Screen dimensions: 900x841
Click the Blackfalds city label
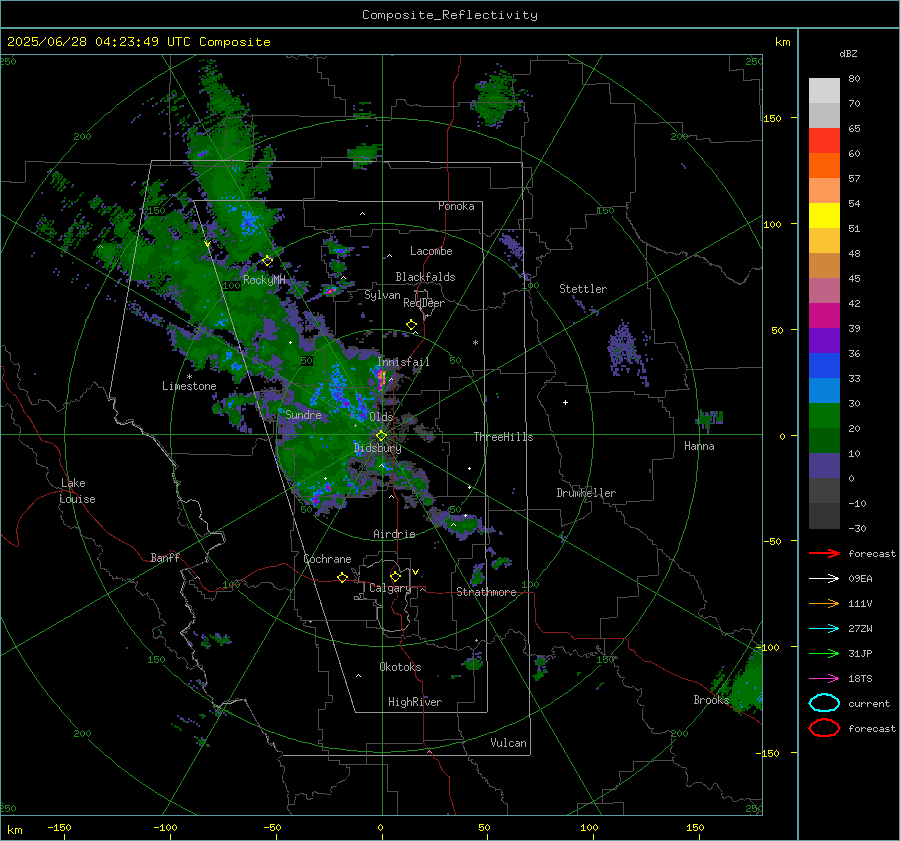pos(425,277)
